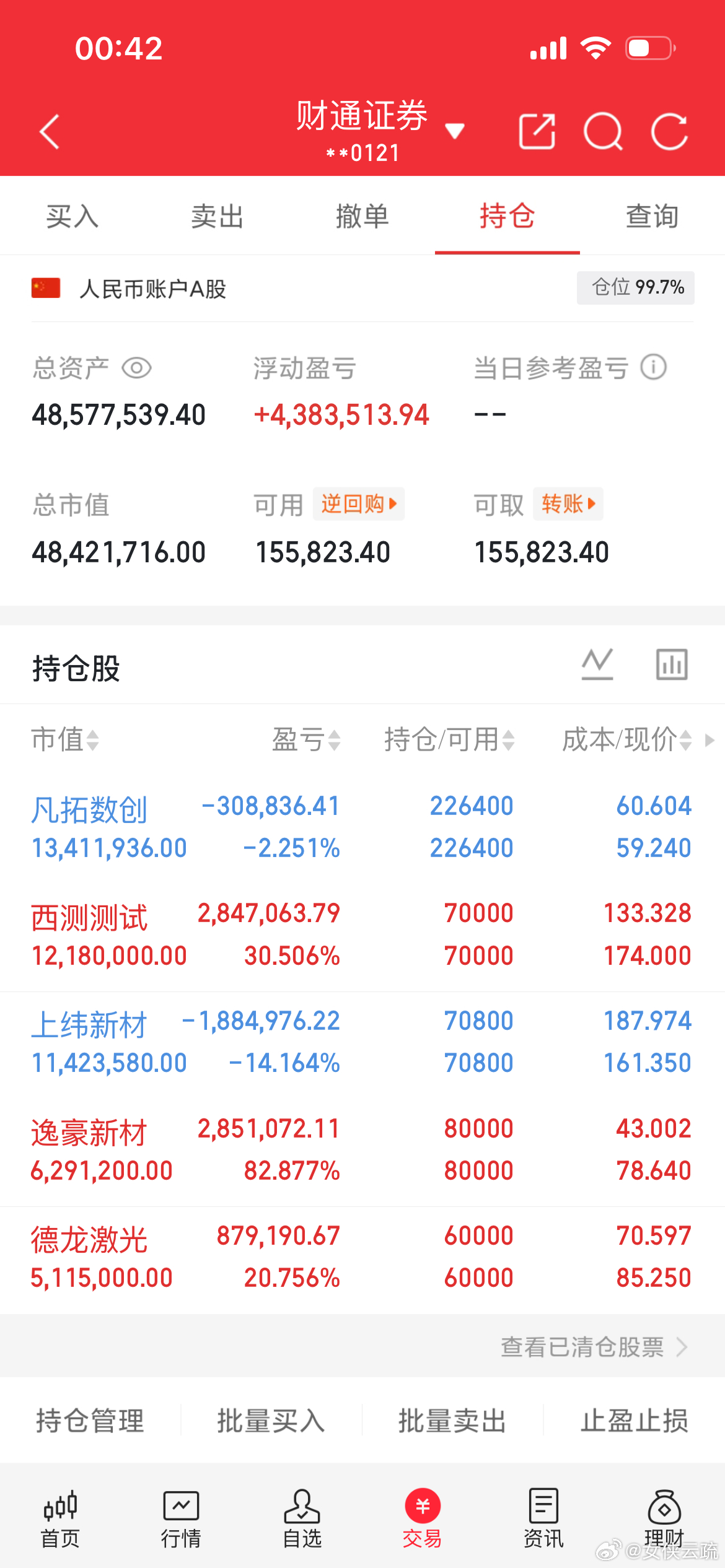This screenshot has width=725, height=1568.
Task: Go to 首页 in bottom navigation
Action: click(60, 1519)
